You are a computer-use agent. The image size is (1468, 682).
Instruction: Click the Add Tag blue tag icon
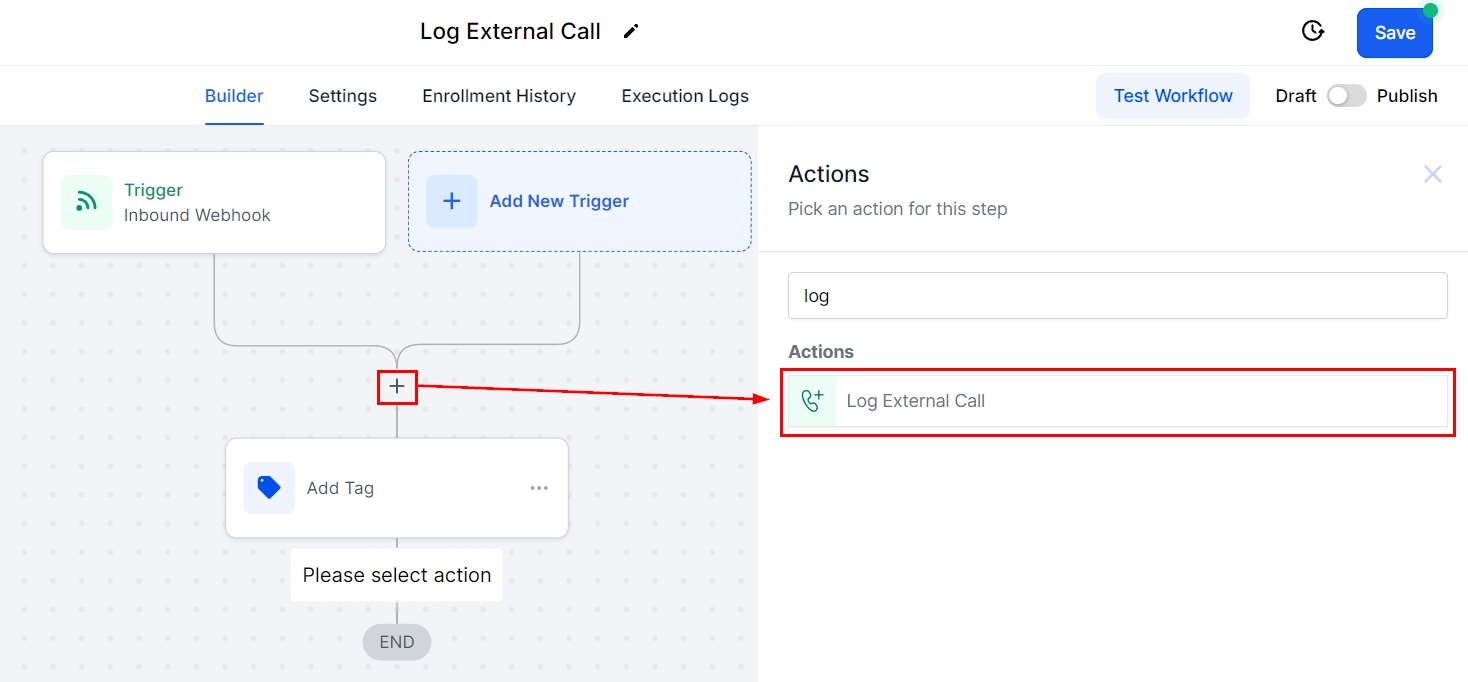(269, 488)
